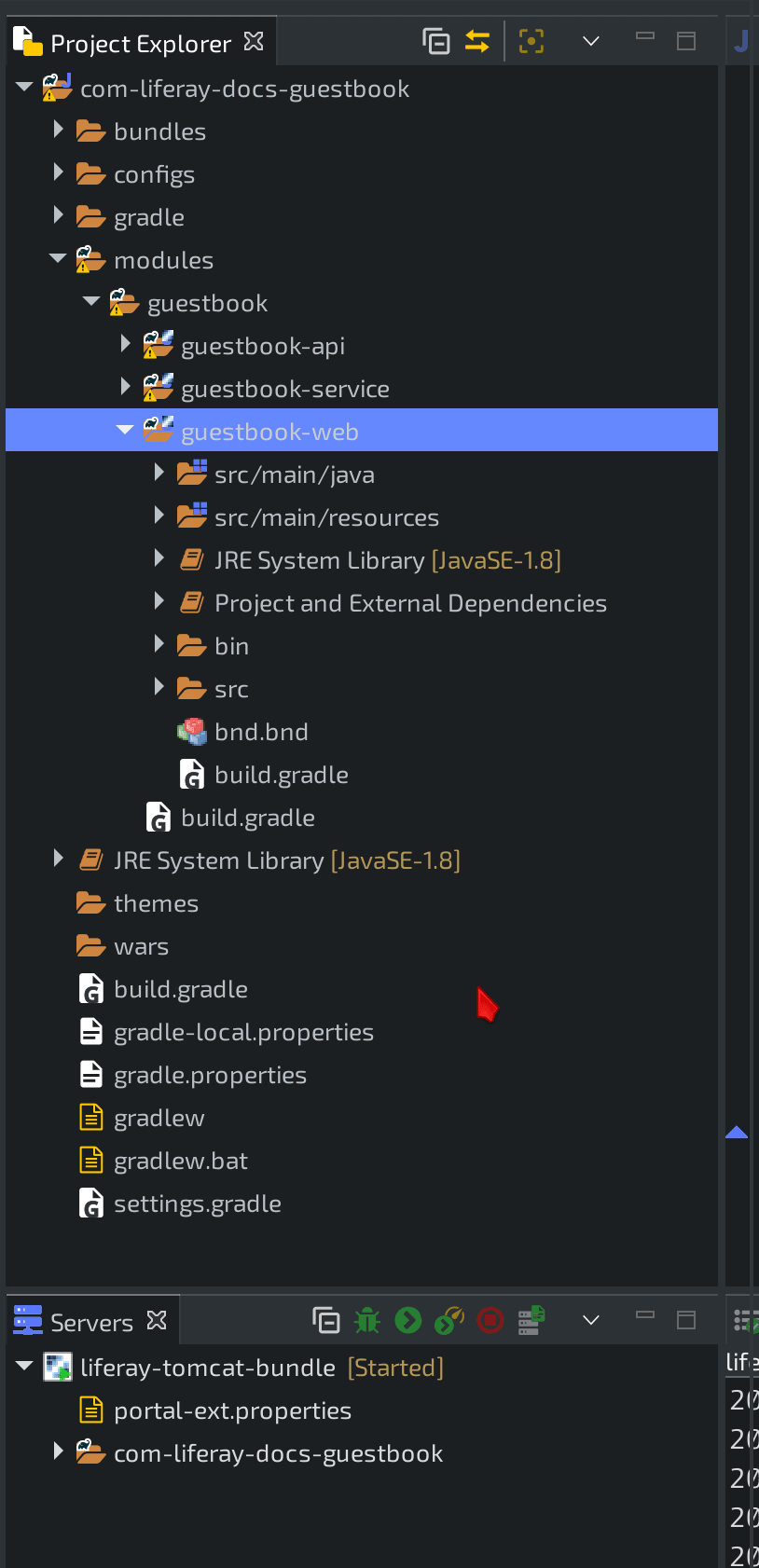
Task: Expand the configs folder
Action: point(58,172)
